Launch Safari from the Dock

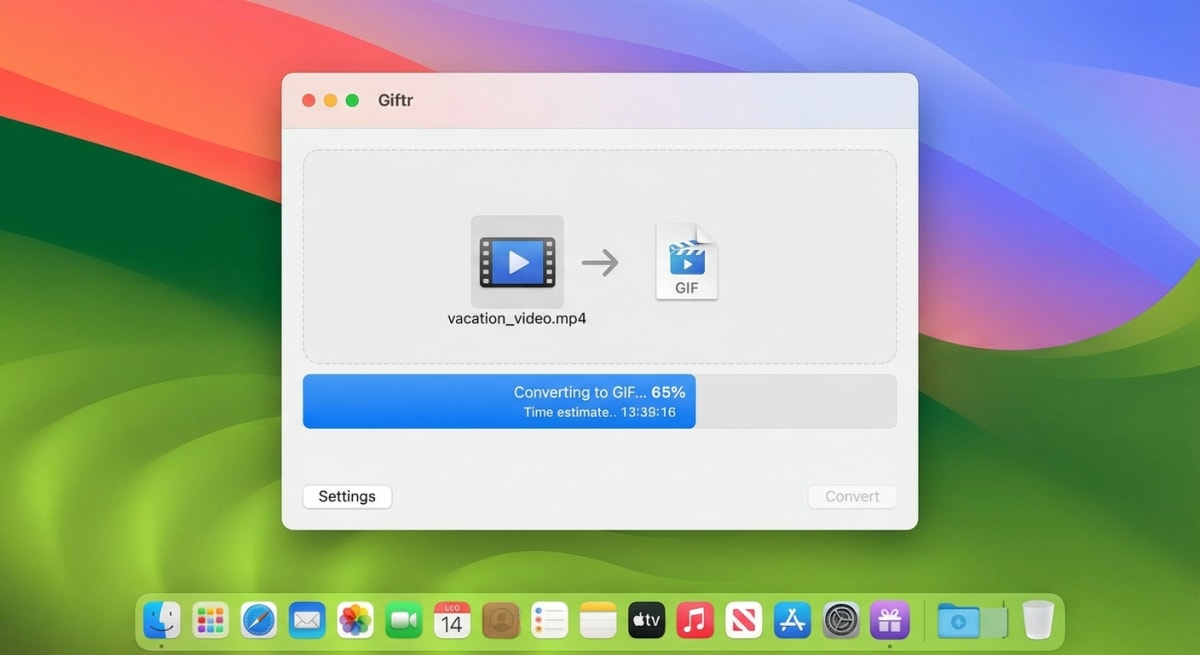point(258,620)
